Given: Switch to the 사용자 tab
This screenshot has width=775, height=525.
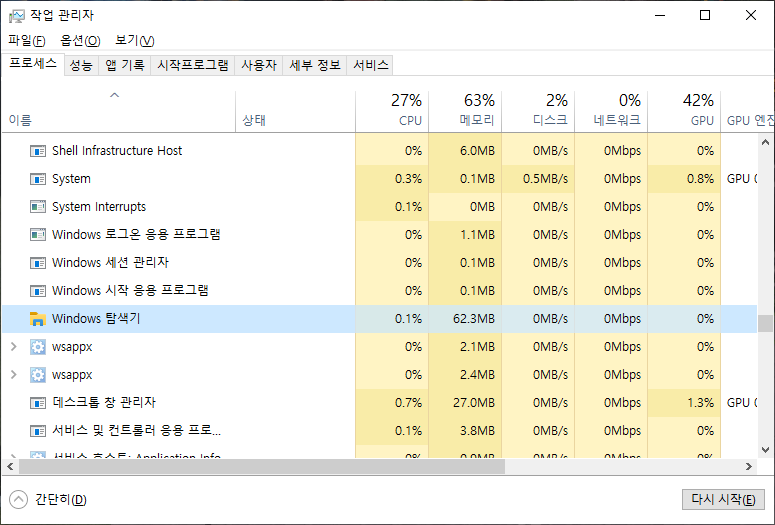Looking at the screenshot, I should click(258, 65).
